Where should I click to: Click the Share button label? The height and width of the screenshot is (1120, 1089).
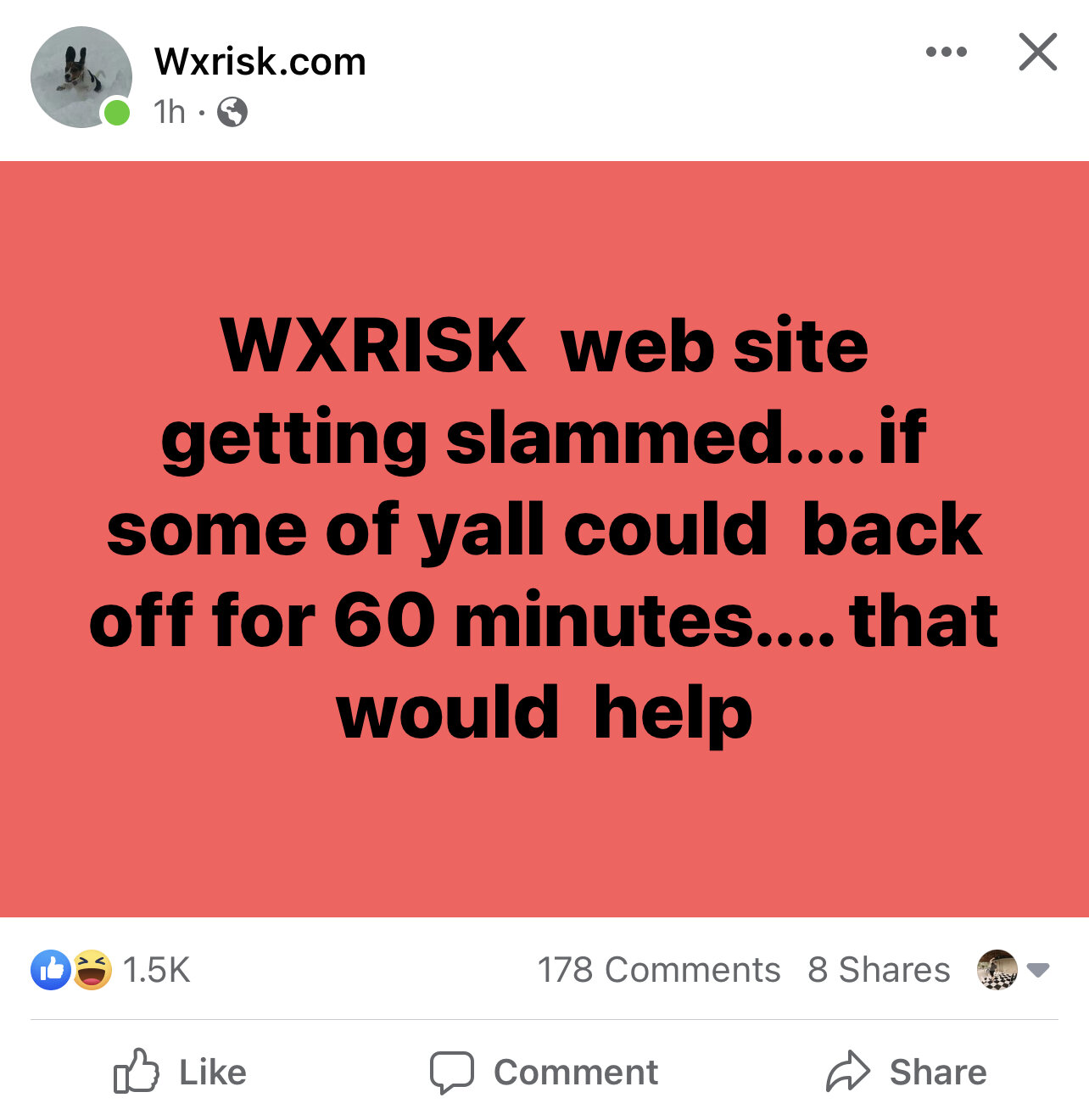click(x=938, y=1073)
